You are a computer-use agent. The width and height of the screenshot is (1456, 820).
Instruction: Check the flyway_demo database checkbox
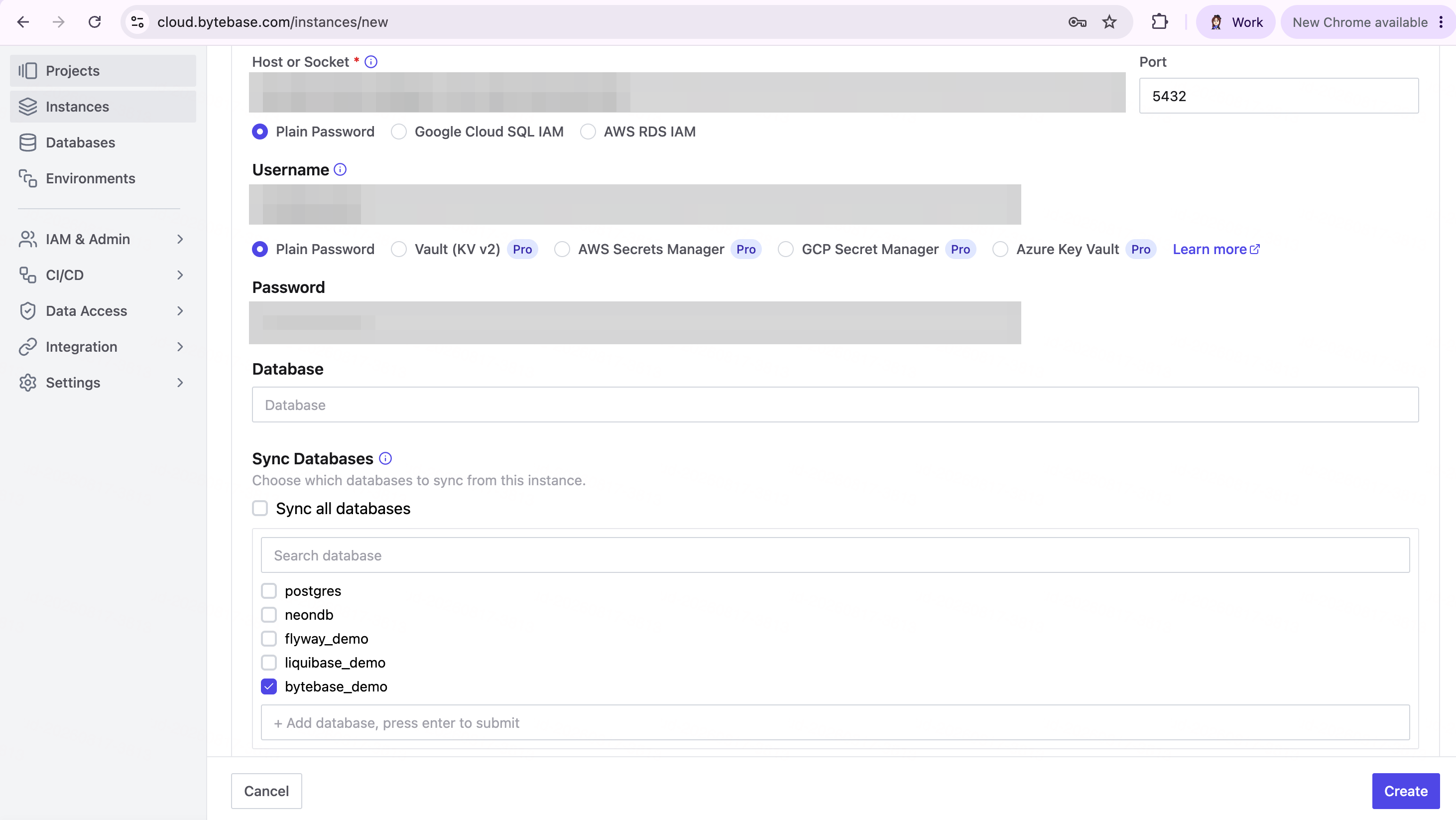(269, 639)
